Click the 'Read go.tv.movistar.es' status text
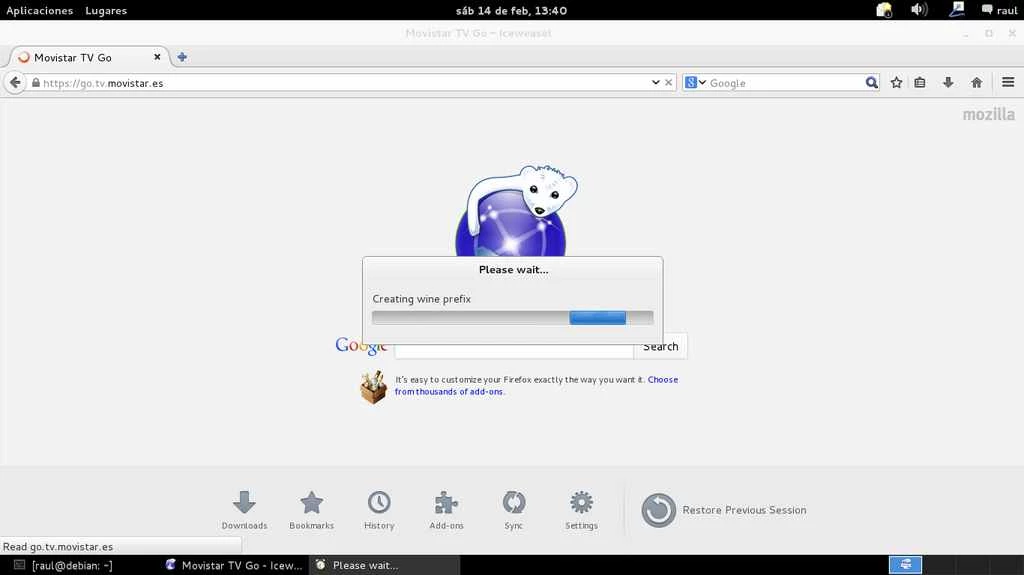This screenshot has height=575, width=1024. click(x=58, y=547)
